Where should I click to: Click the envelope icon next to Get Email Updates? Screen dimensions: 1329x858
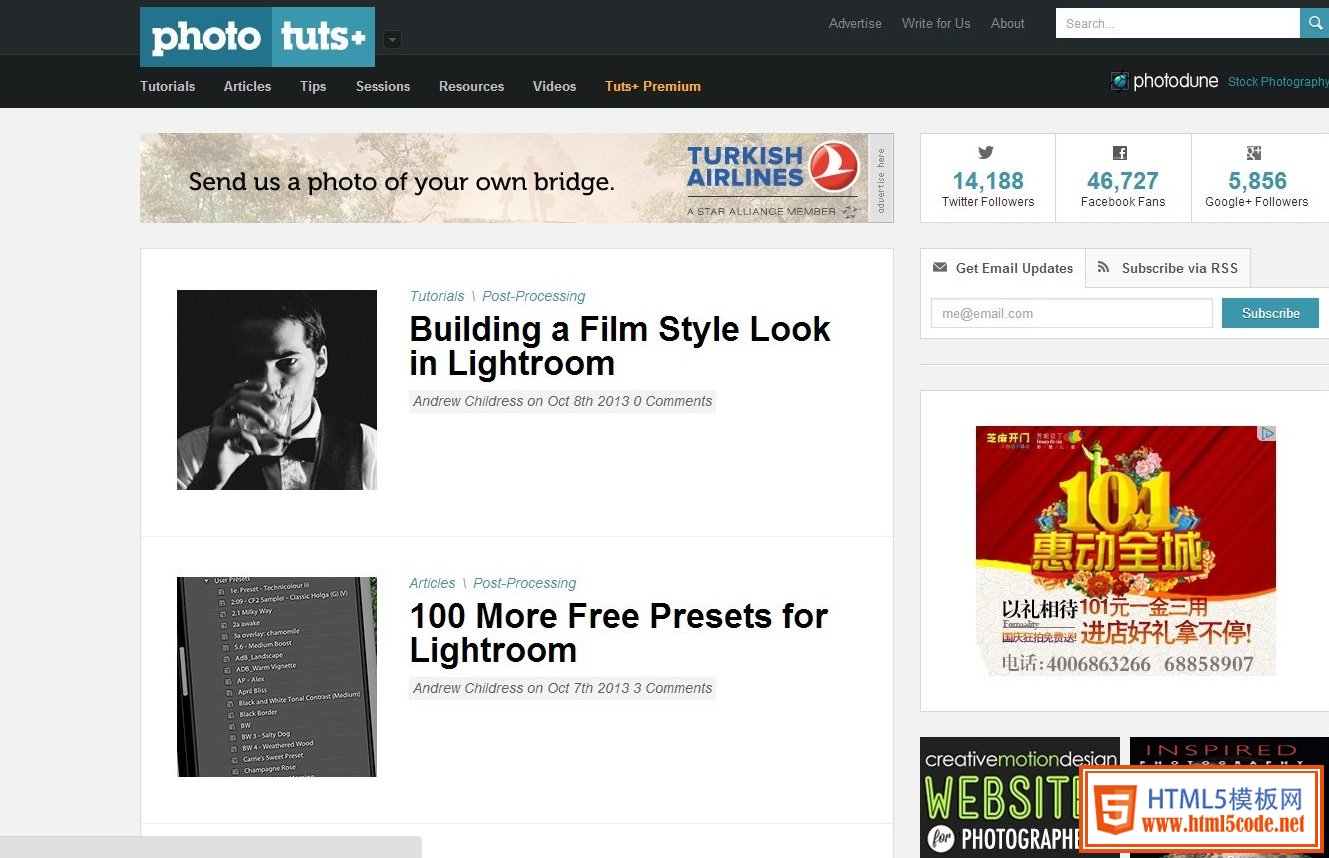(940, 267)
